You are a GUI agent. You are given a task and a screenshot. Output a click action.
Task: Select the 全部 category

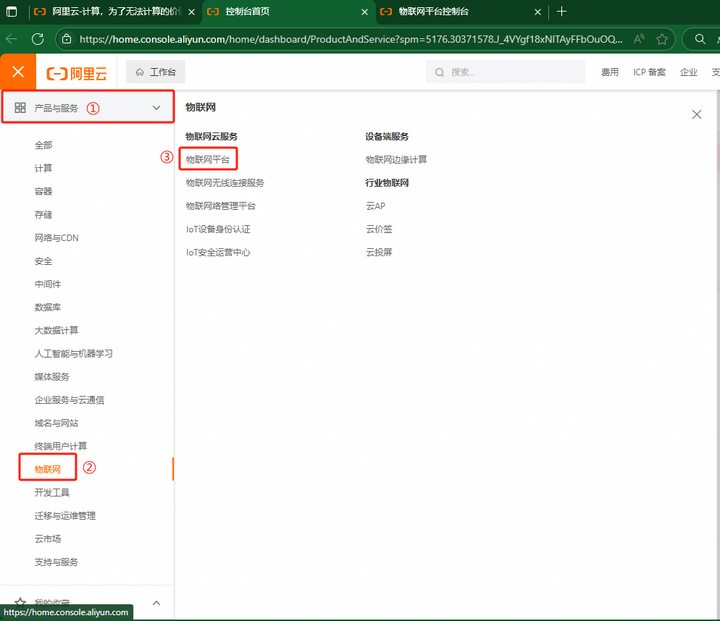coord(44,145)
